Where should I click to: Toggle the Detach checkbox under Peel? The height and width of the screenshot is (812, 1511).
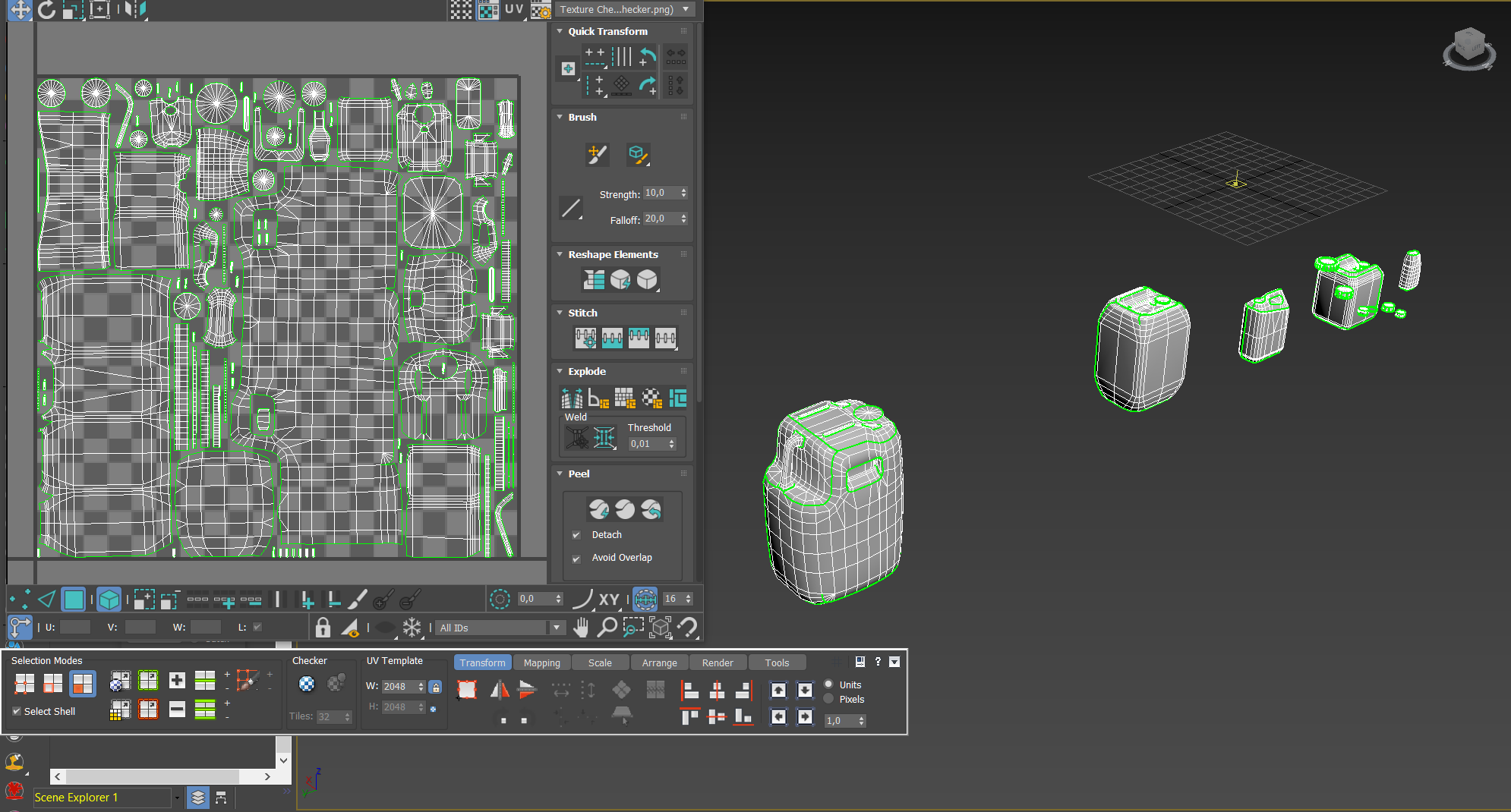coord(576,535)
